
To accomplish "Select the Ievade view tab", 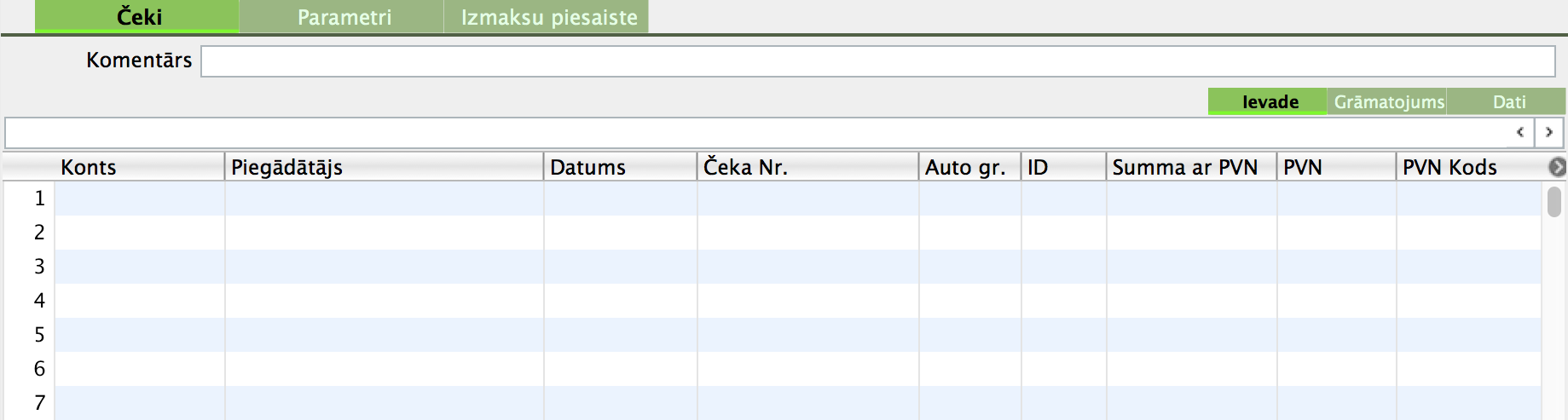I will [x=1269, y=102].
